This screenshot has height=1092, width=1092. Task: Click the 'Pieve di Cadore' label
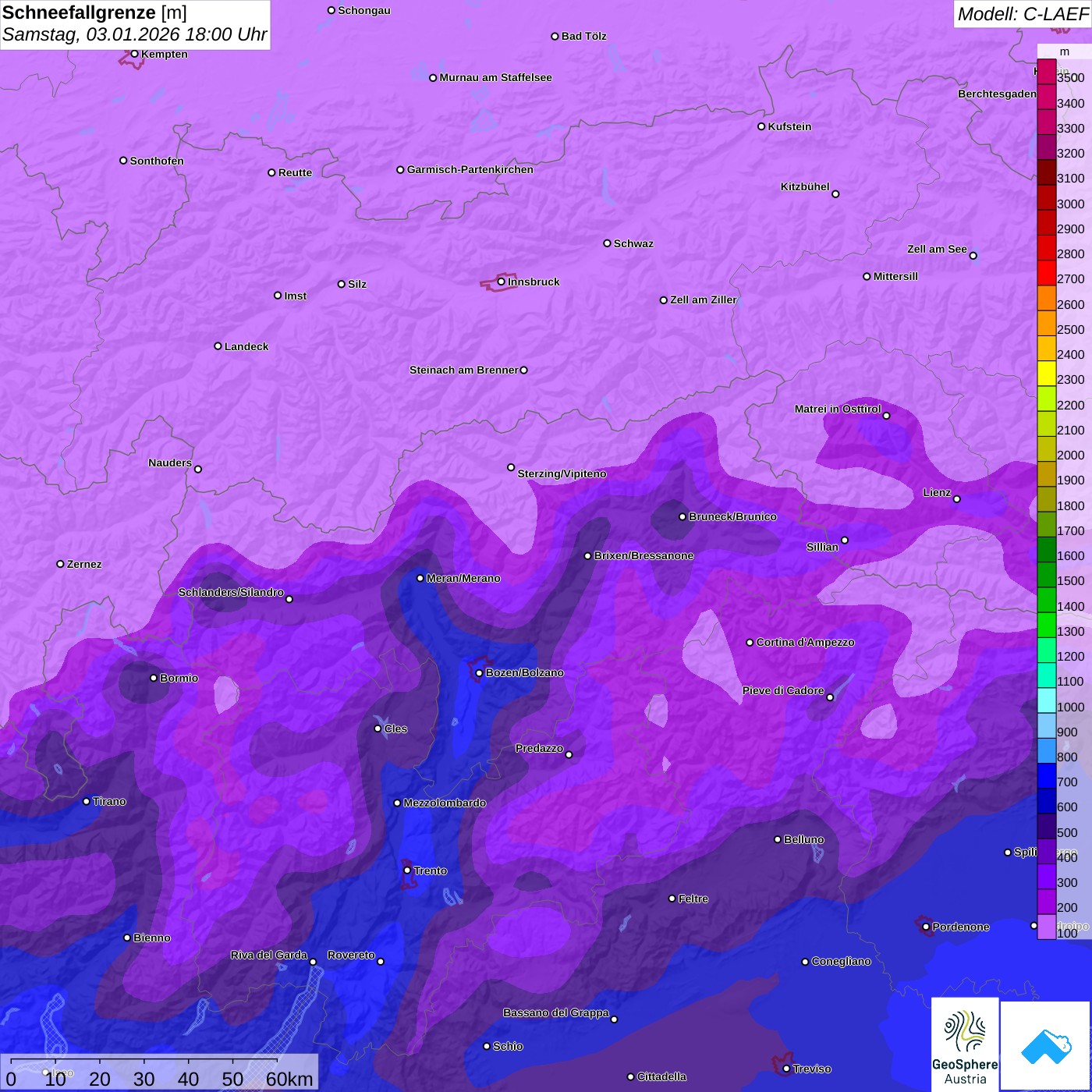783,690
